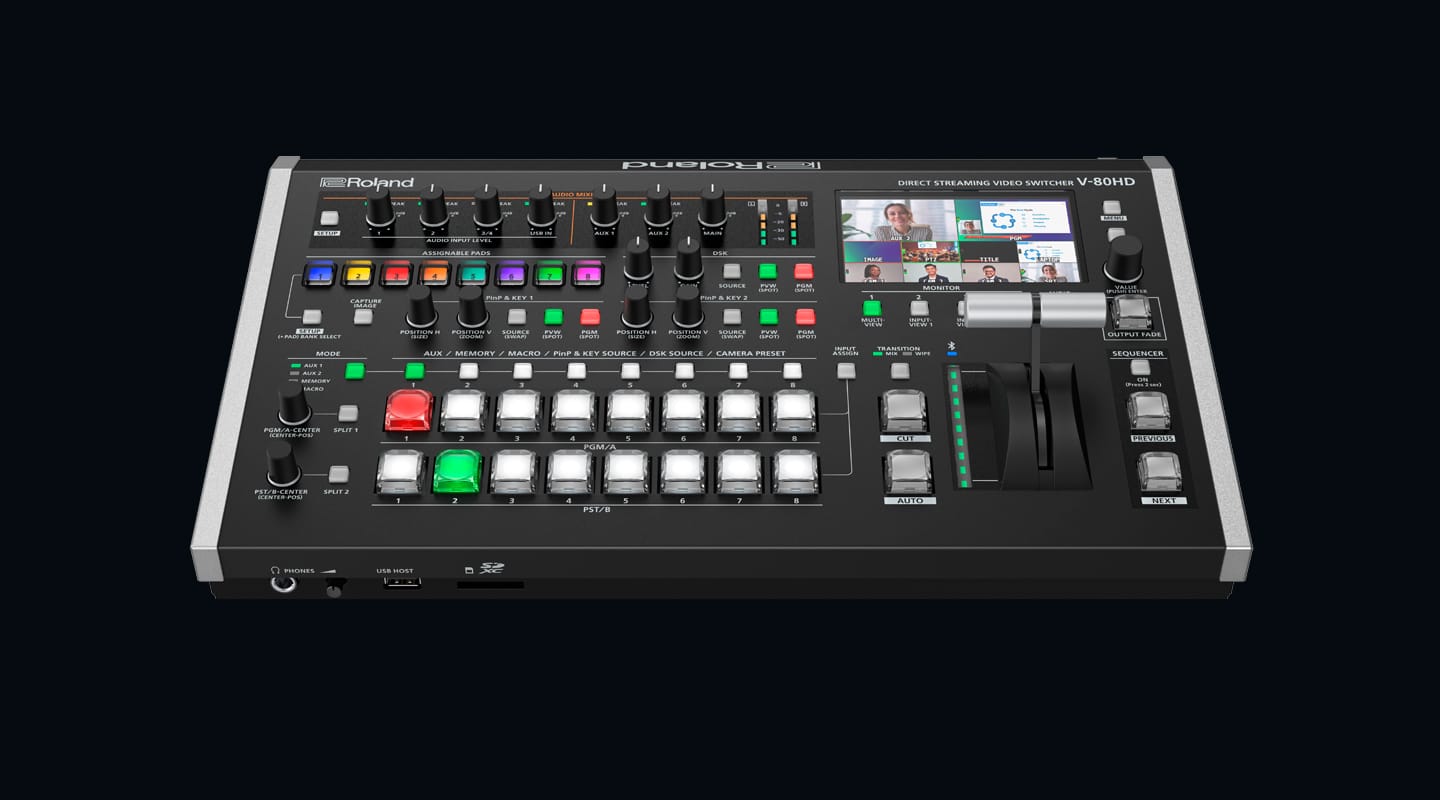Click the VALUE push-enter knob
This screenshot has height=800, width=1440.
[1124, 260]
